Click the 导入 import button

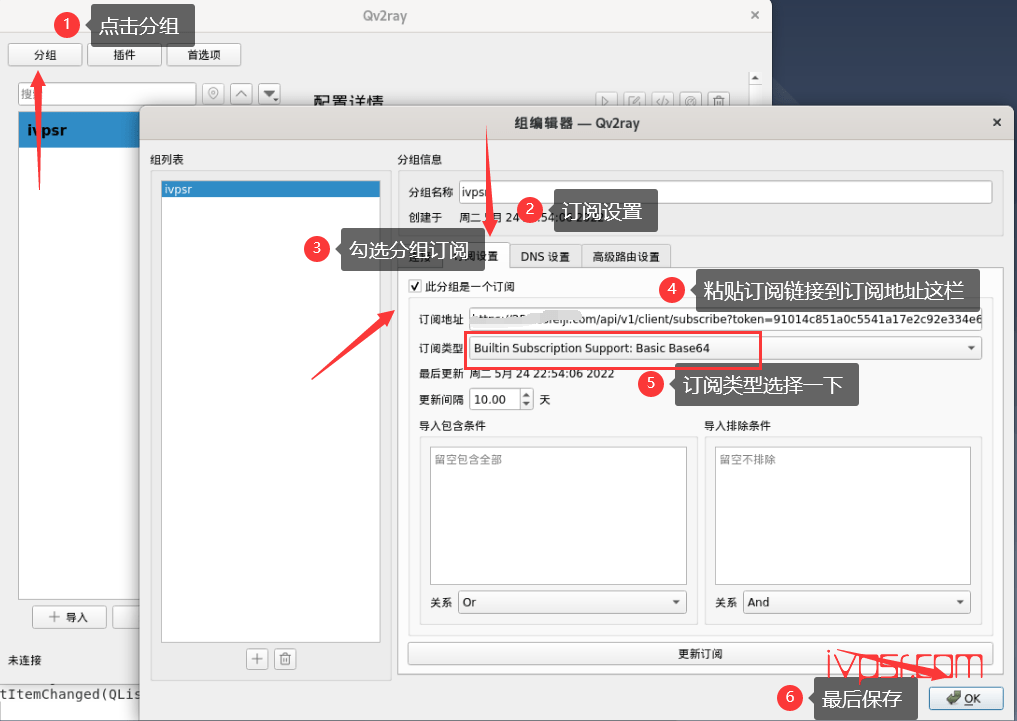click(69, 617)
